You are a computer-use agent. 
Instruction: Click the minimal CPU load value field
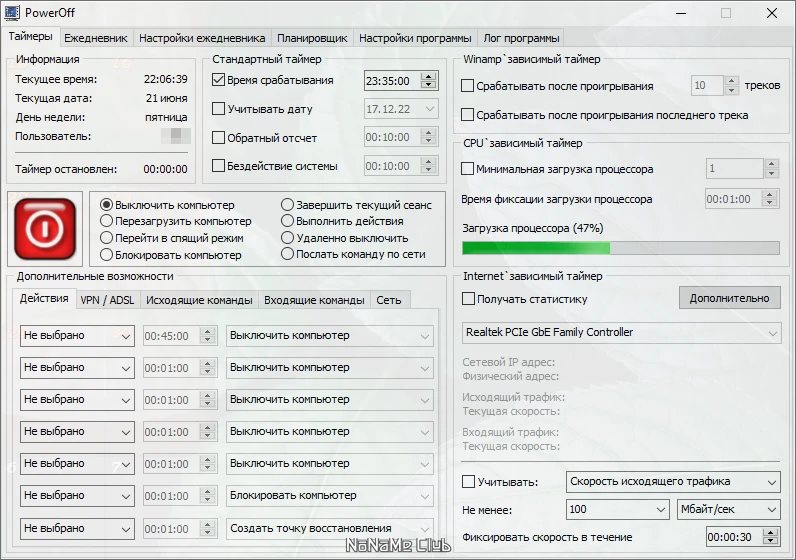(734, 168)
